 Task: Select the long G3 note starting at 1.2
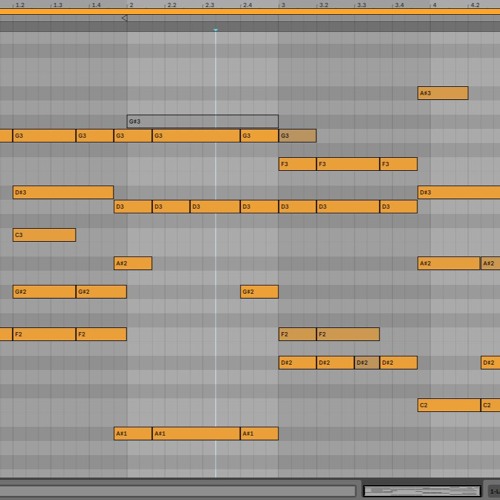tap(44, 136)
